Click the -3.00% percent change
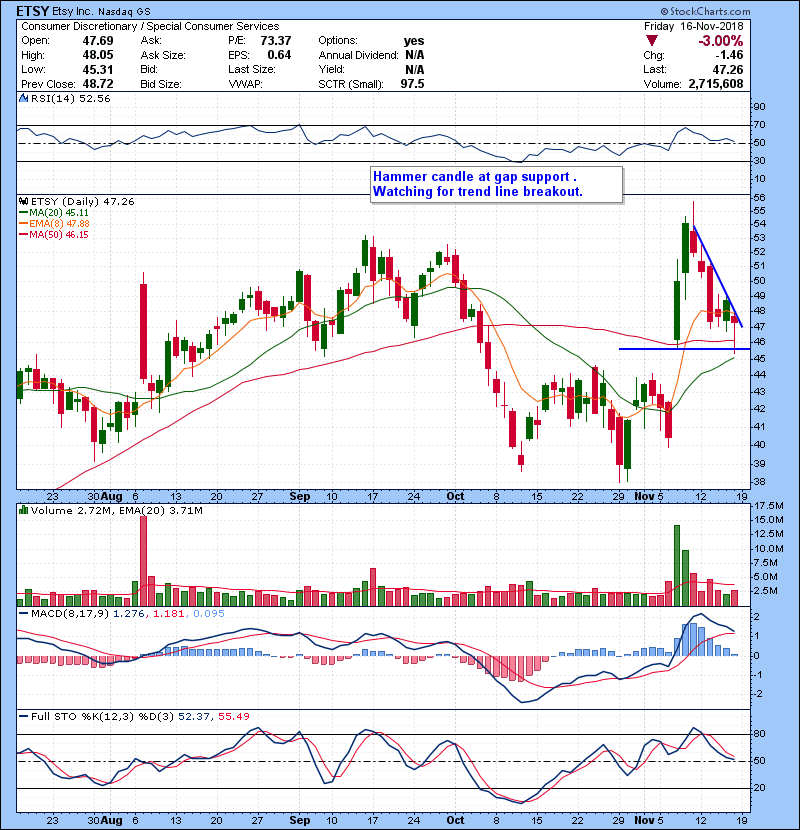This screenshot has width=800, height=830. pyautogui.click(x=721, y=41)
